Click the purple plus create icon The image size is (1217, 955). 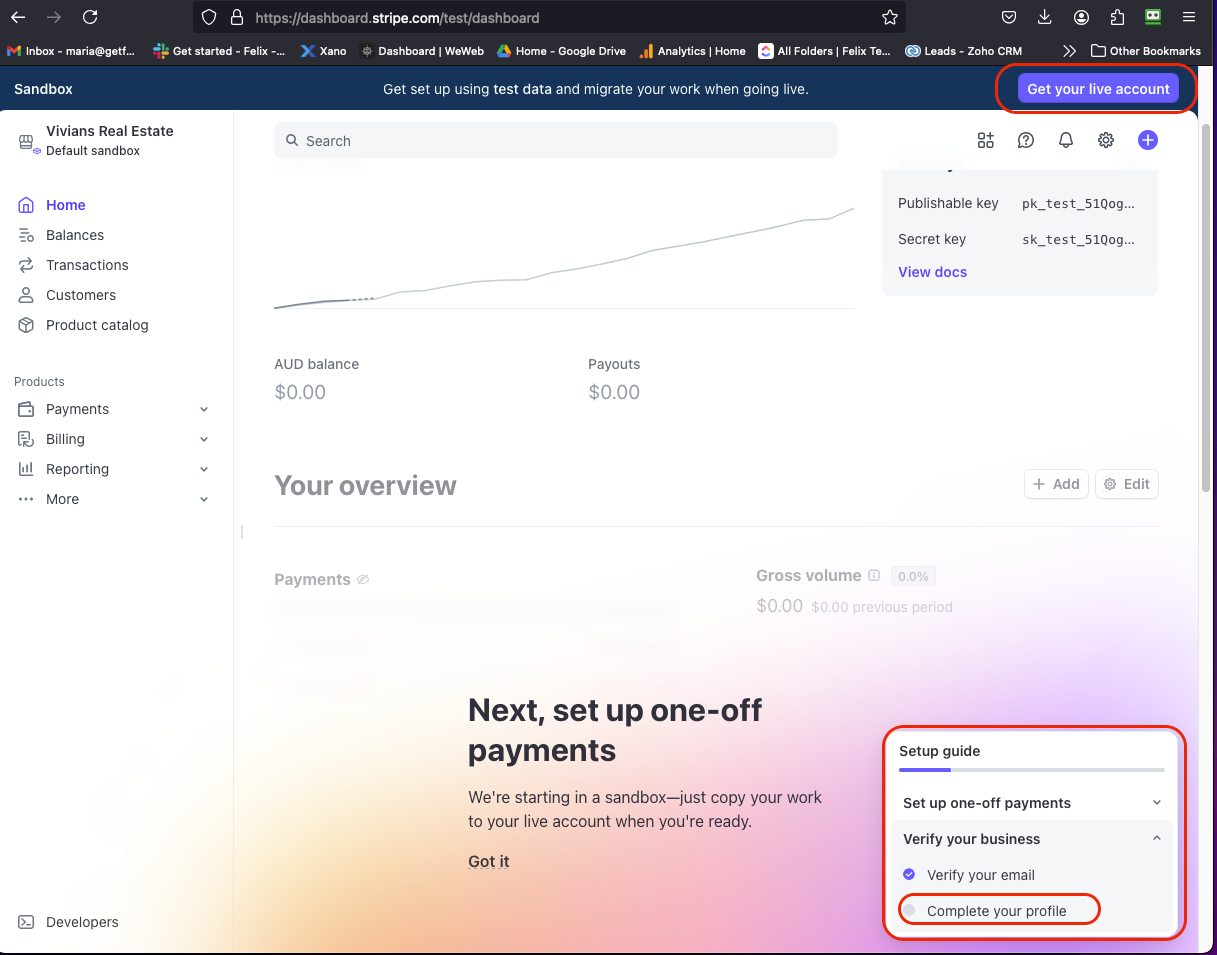[x=1148, y=141]
